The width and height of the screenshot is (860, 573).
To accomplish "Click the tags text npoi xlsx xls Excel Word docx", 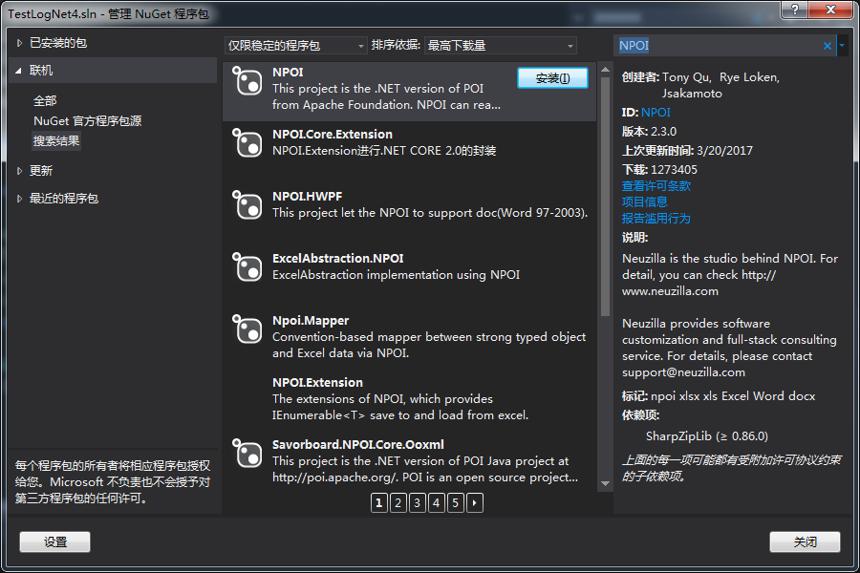I will pos(733,396).
